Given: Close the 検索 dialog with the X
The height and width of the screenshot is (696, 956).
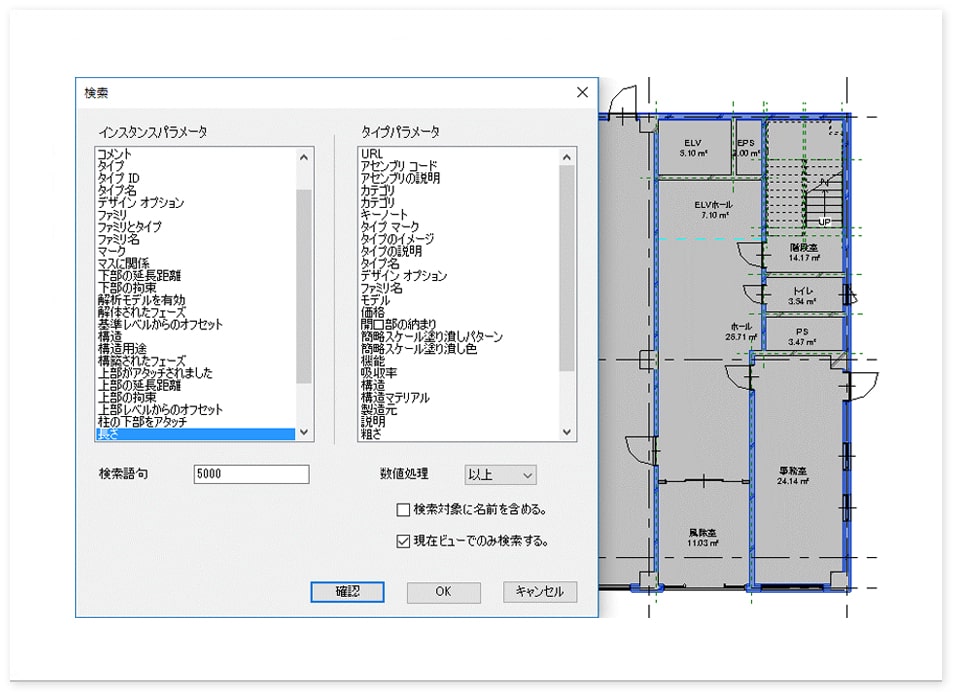Looking at the screenshot, I should 582,92.
